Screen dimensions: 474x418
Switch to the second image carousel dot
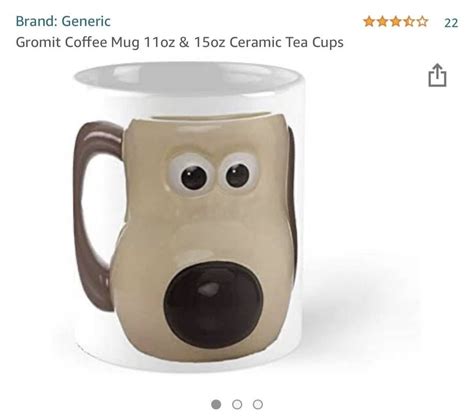coord(237,404)
